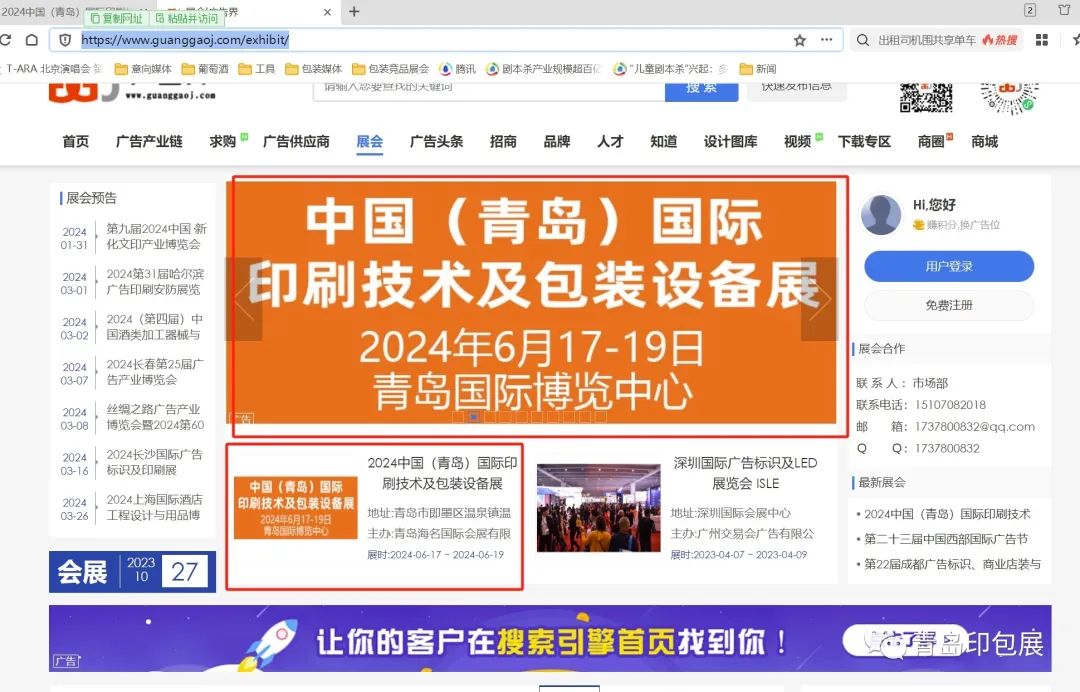The image size is (1080, 692).
Task: Open the 广告头条 navigation menu item
Action: 436,142
